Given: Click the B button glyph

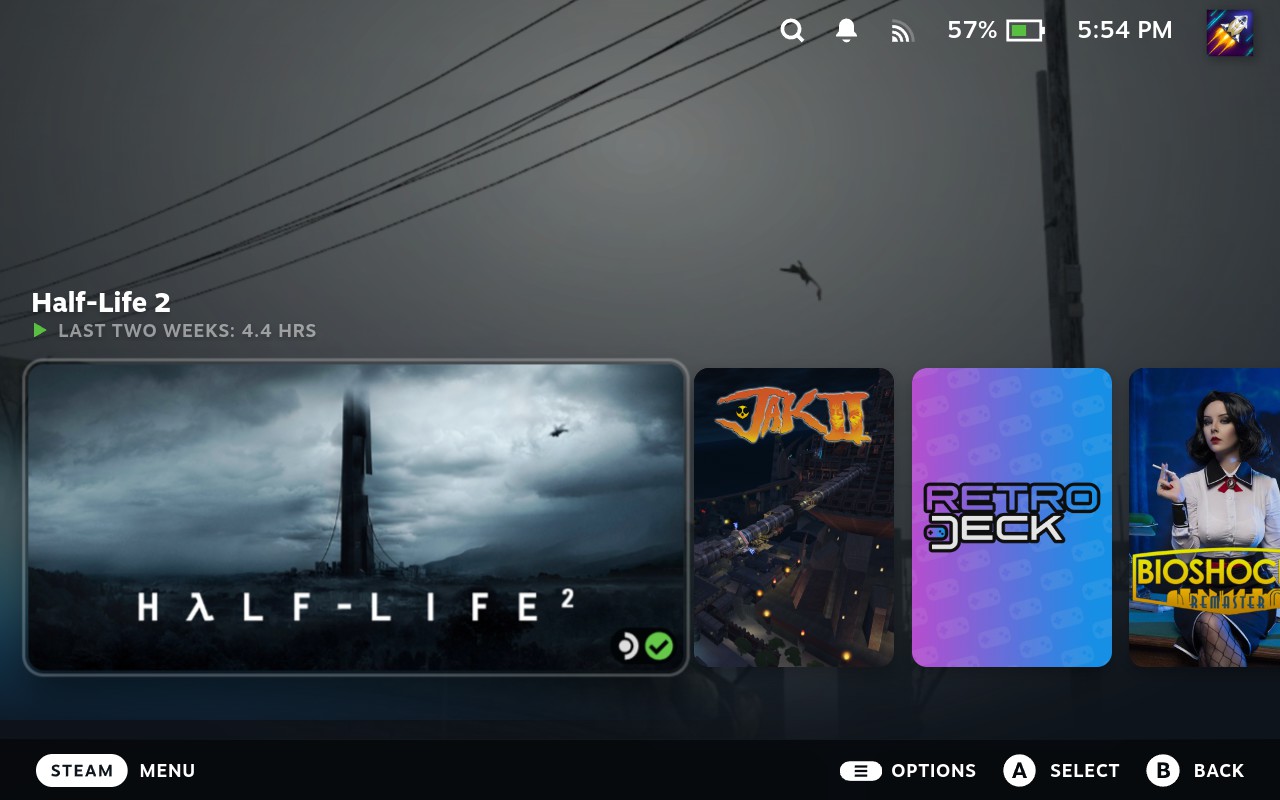Looking at the screenshot, I should click(x=1163, y=771).
